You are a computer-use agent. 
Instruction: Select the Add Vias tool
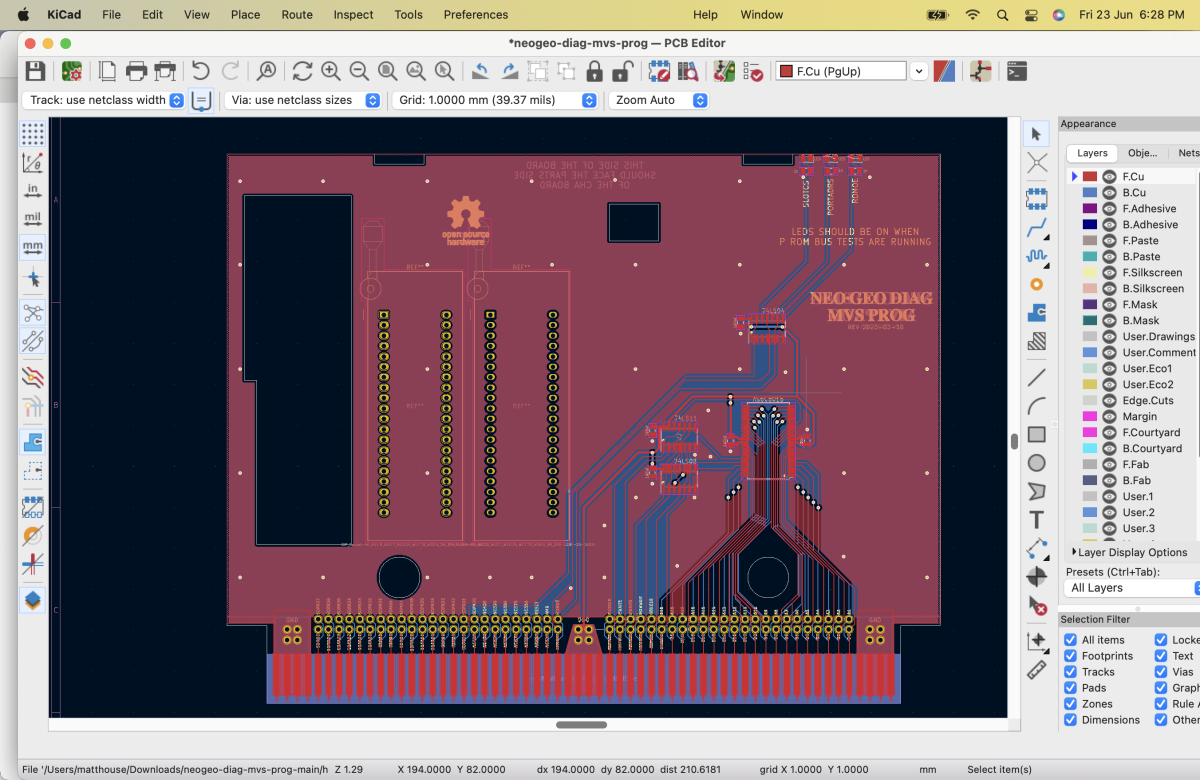[1037, 284]
